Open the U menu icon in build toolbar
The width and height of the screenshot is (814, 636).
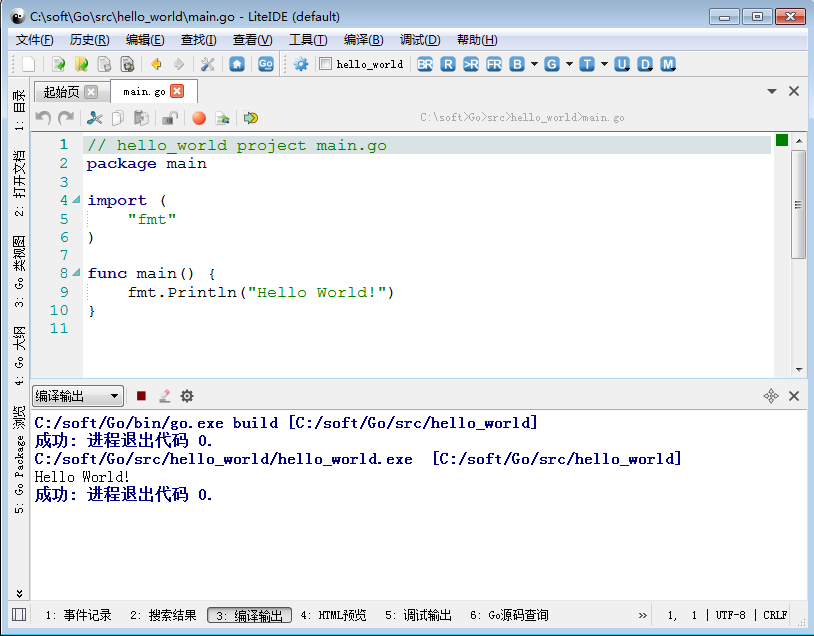[622, 64]
